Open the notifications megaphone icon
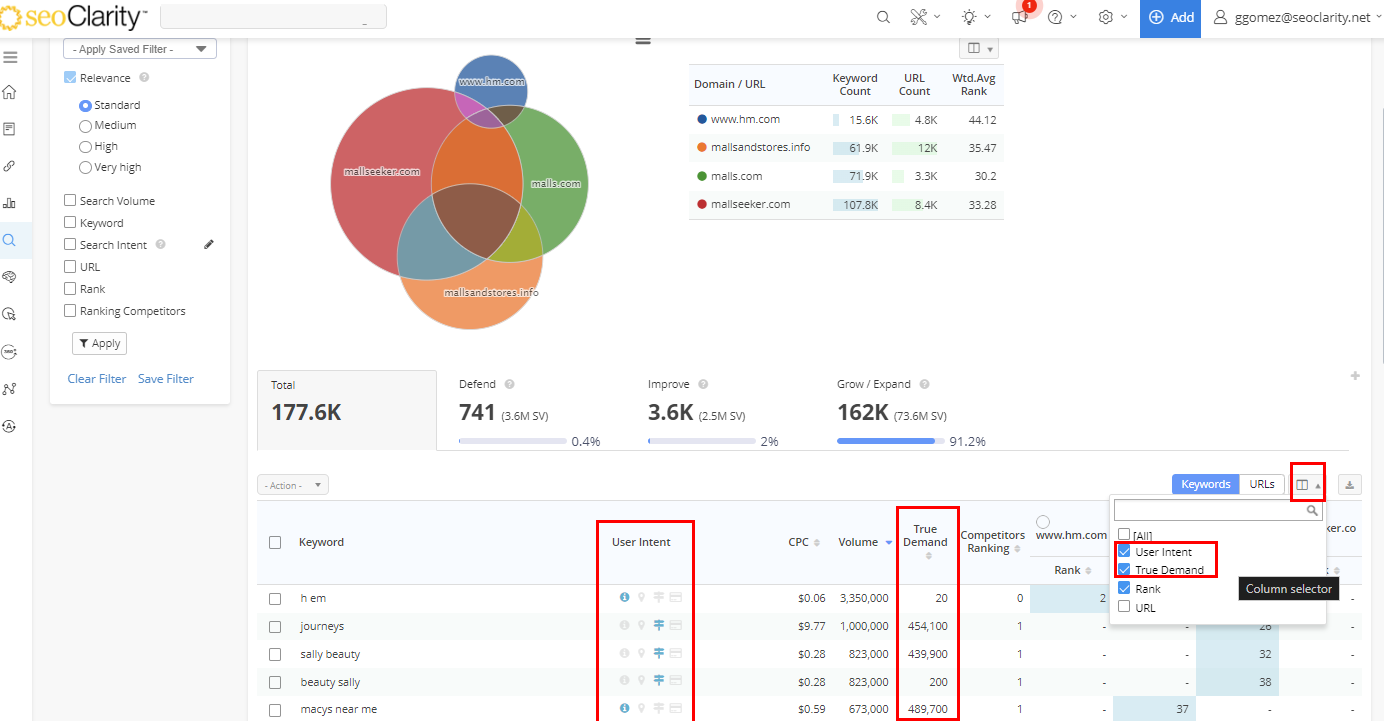Screen dimensions: 1384x721 1020,17
